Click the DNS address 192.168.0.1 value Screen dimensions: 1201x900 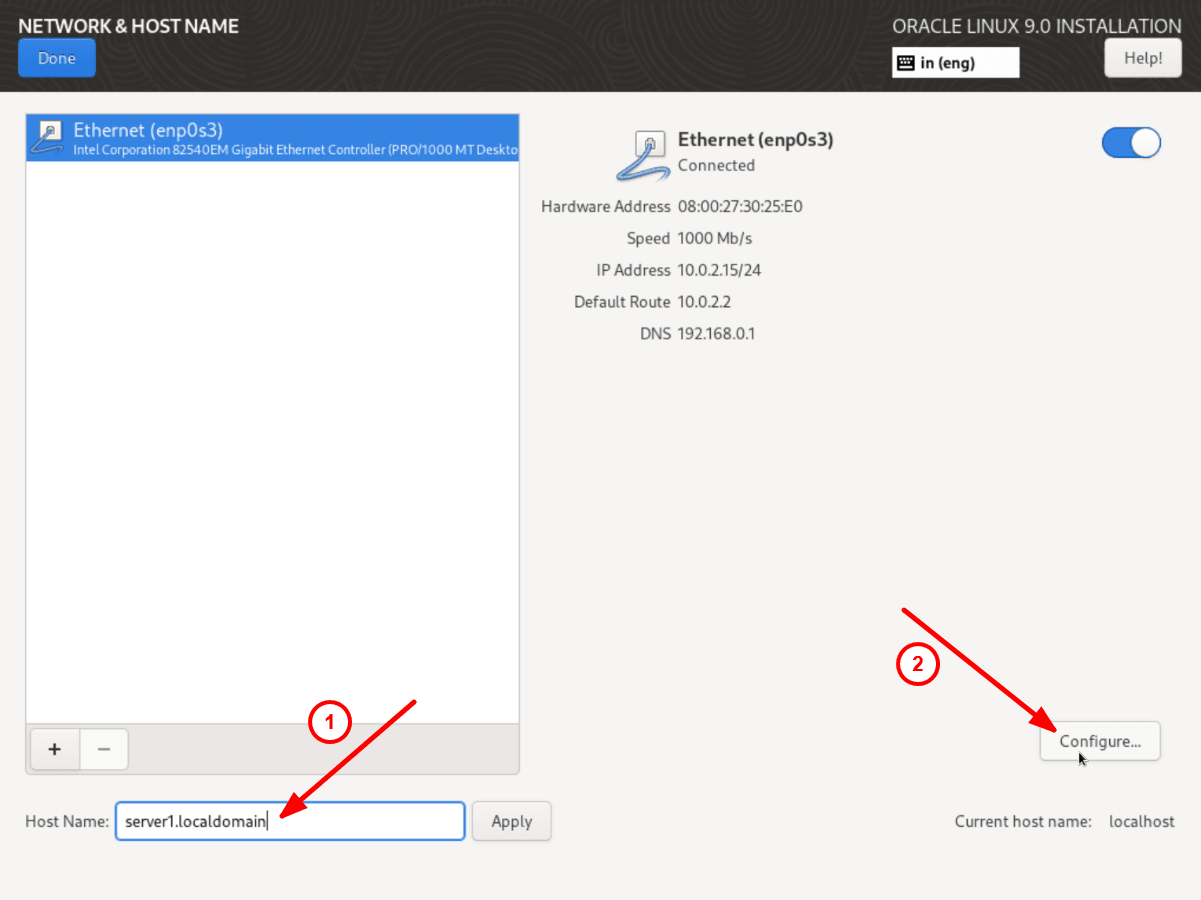click(x=716, y=333)
